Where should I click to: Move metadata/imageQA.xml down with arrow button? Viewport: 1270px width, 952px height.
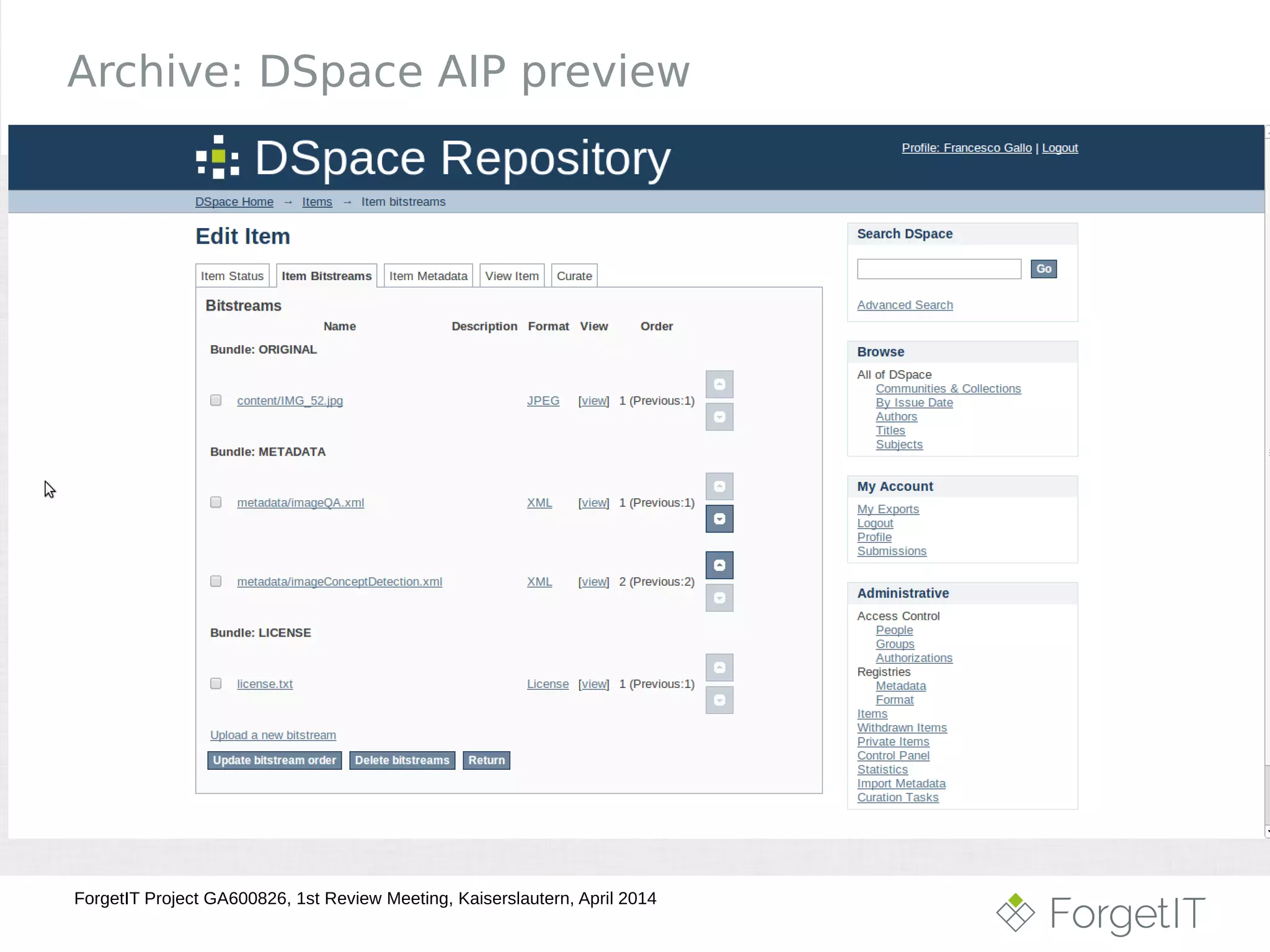[x=719, y=519]
